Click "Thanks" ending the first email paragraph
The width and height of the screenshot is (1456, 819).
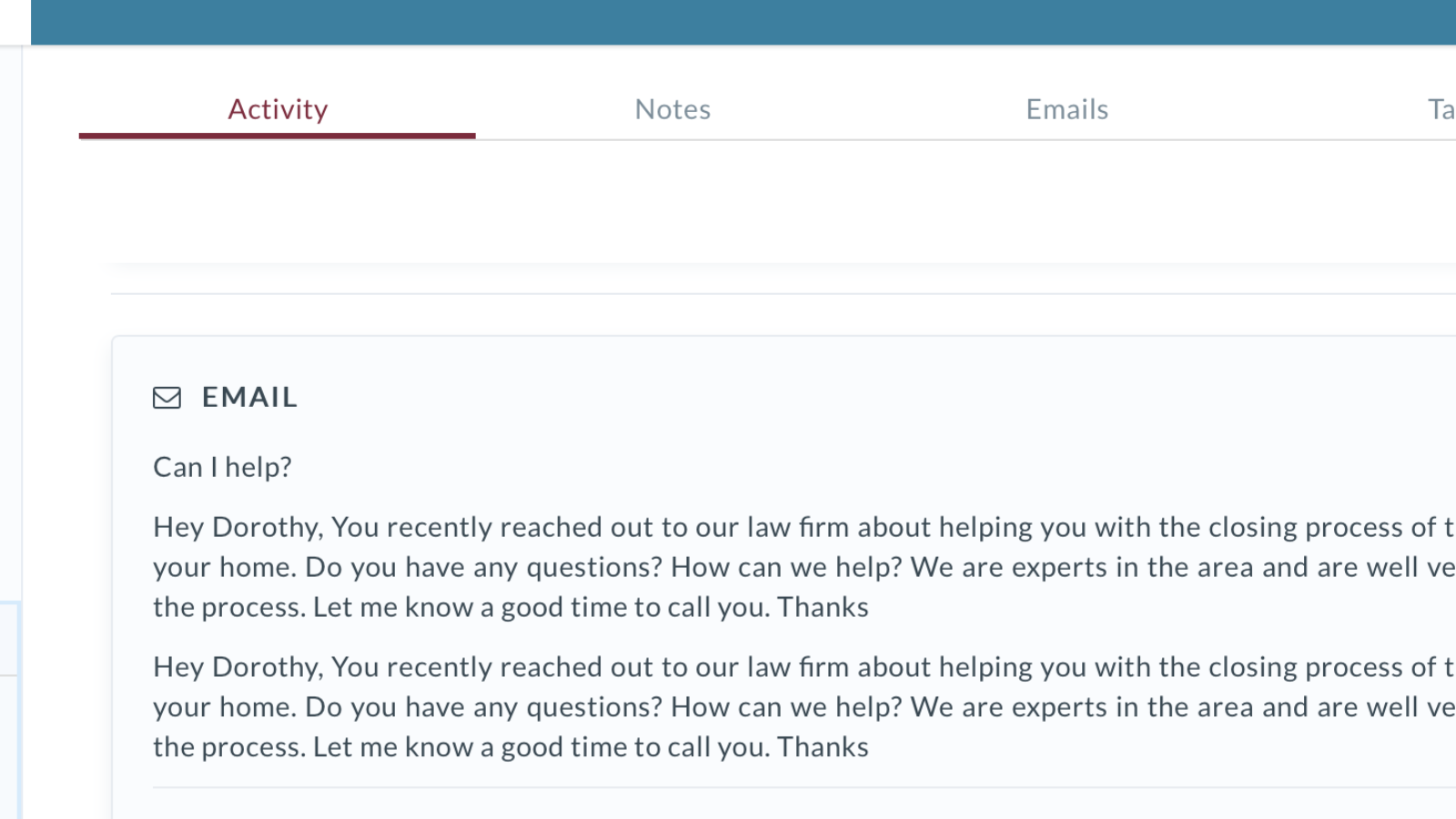point(823,607)
